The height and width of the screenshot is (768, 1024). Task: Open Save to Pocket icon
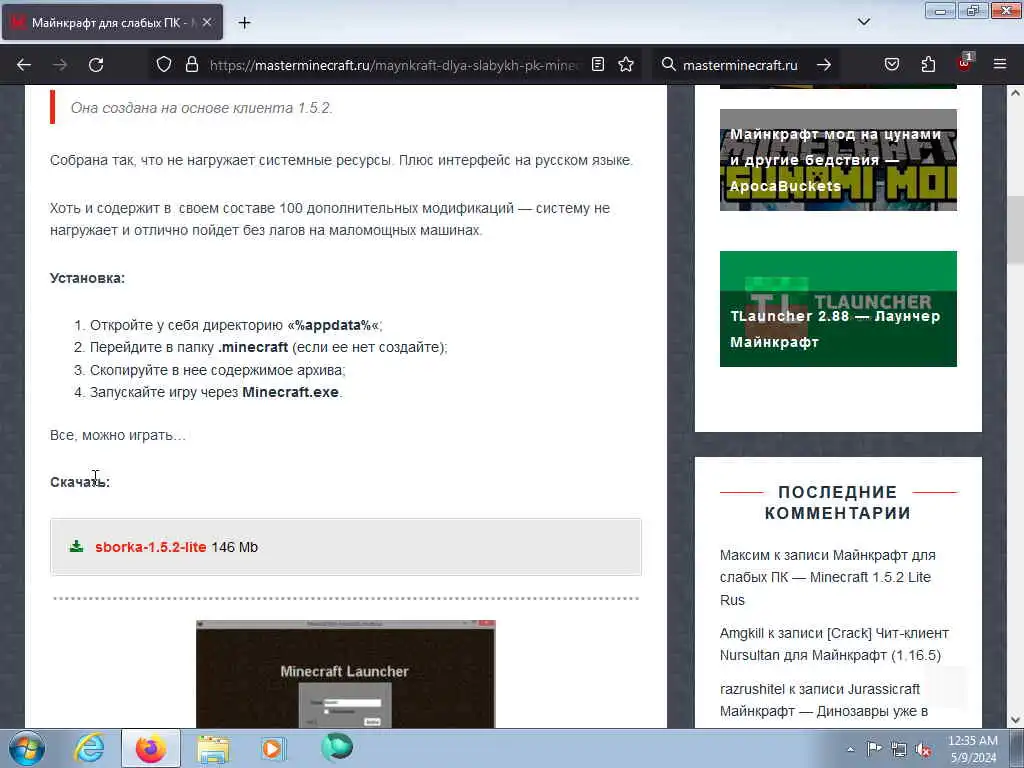892,65
